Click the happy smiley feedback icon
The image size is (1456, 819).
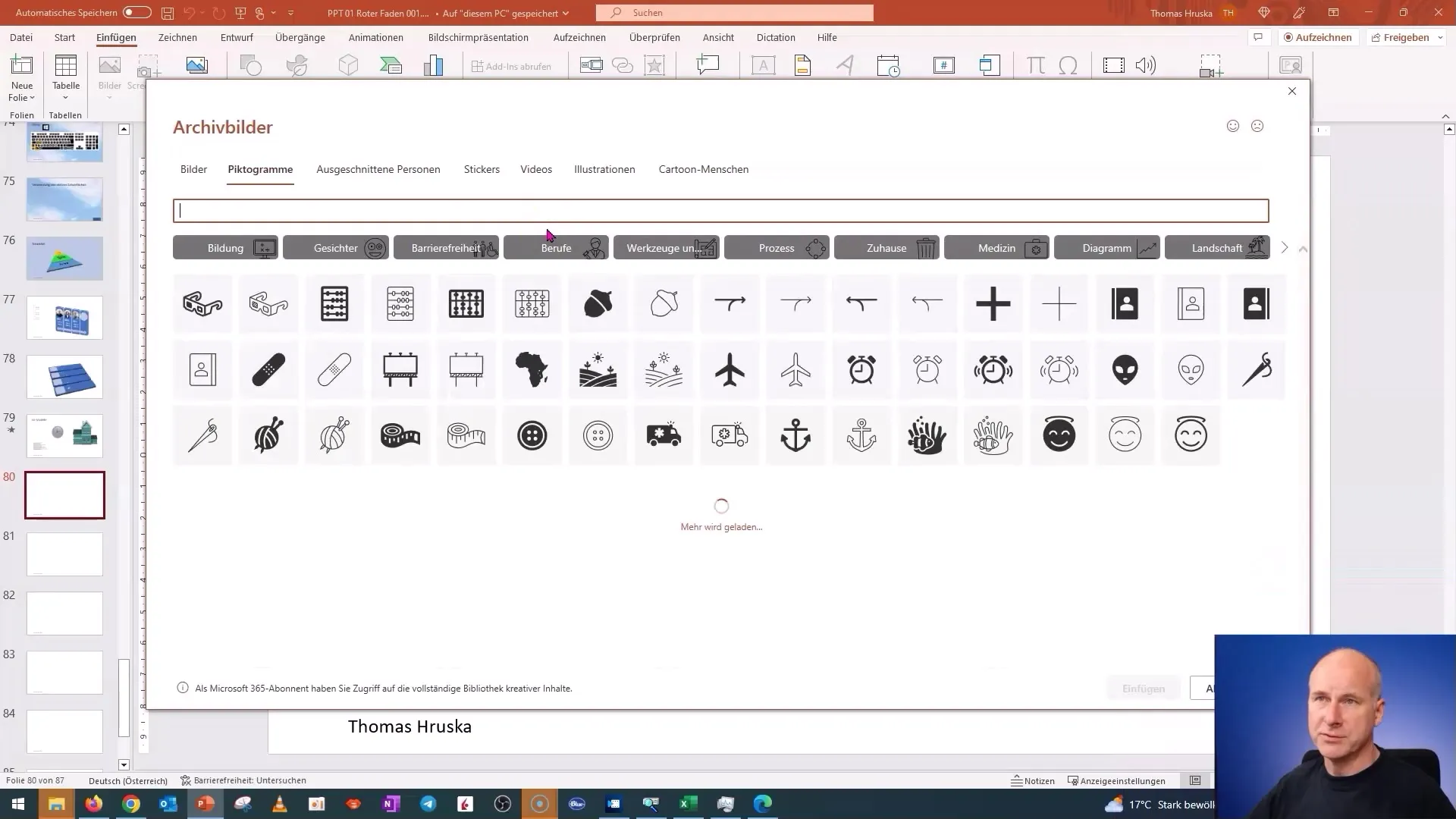[x=1233, y=126]
